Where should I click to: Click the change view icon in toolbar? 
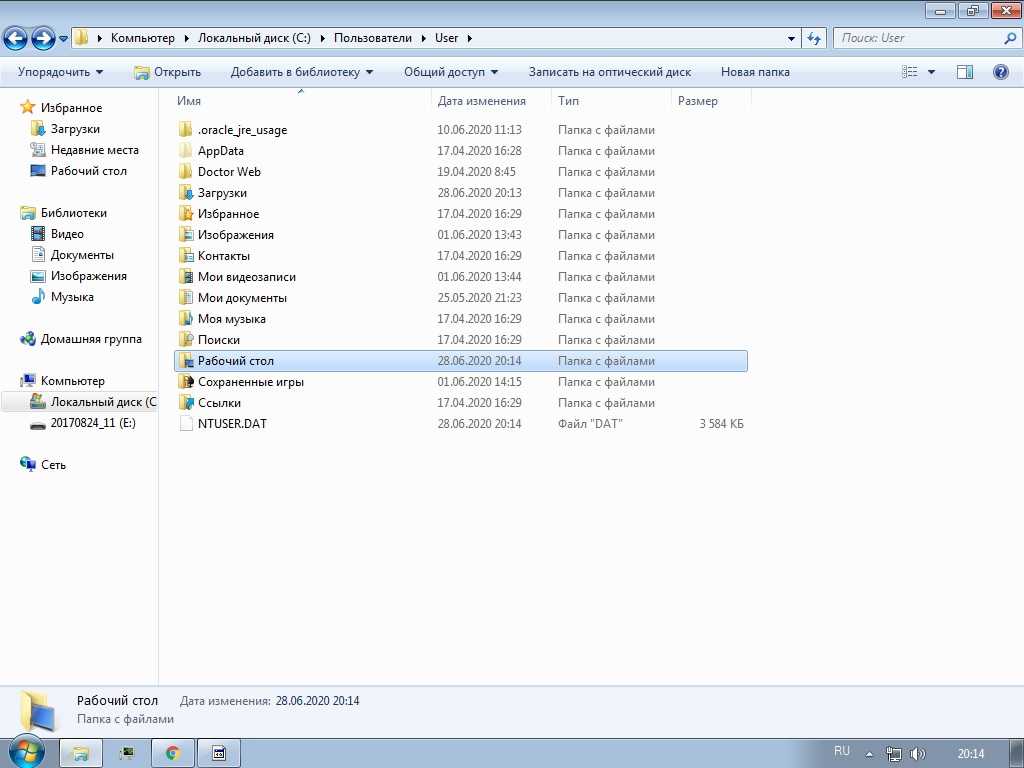point(910,72)
